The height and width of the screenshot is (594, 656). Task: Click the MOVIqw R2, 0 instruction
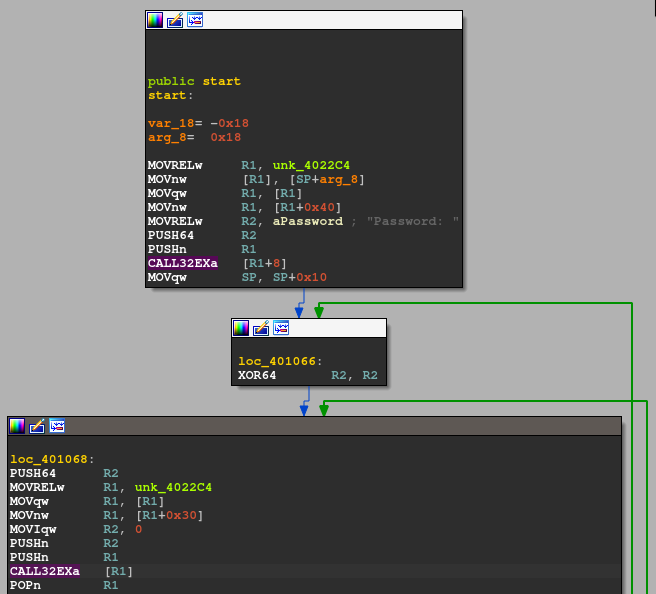point(76,529)
